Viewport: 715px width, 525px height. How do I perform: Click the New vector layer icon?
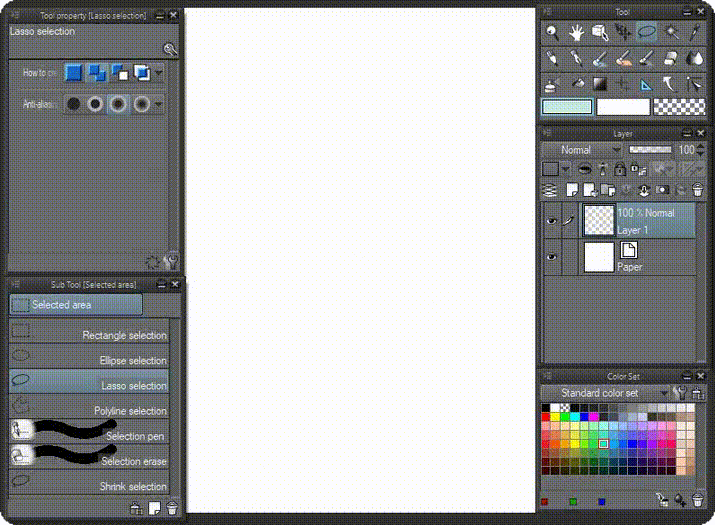(590, 190)
